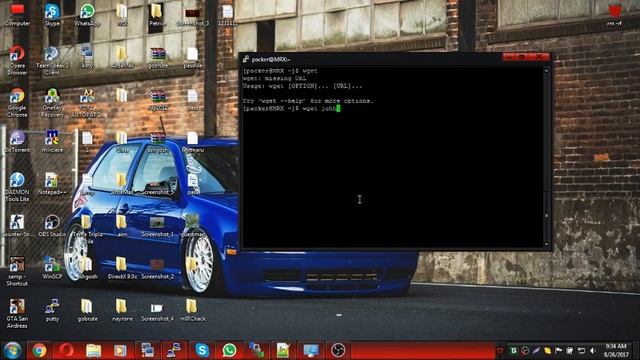Viewport: 640px width, 360px height.
Task: Open the WinSCP desktop shortcut
Action: point(52,268)
